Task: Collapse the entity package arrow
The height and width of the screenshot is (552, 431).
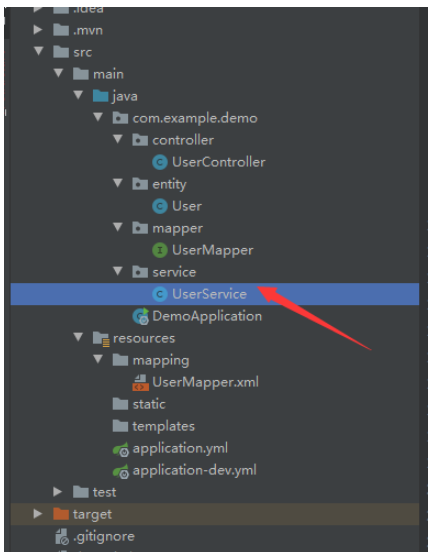Action: (118, 183)
